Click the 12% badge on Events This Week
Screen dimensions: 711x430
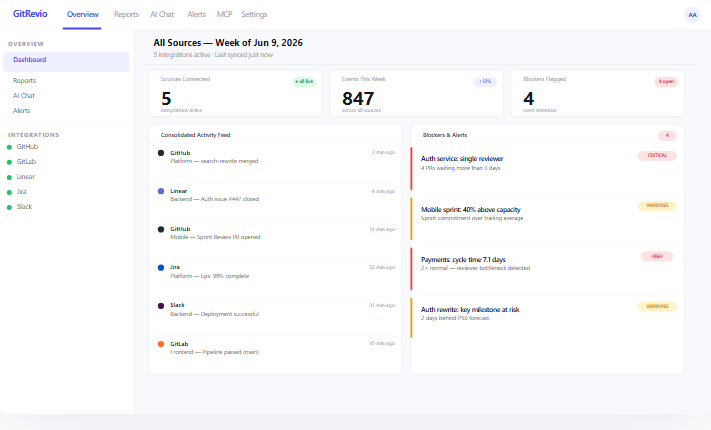click(x=485, y=82)
